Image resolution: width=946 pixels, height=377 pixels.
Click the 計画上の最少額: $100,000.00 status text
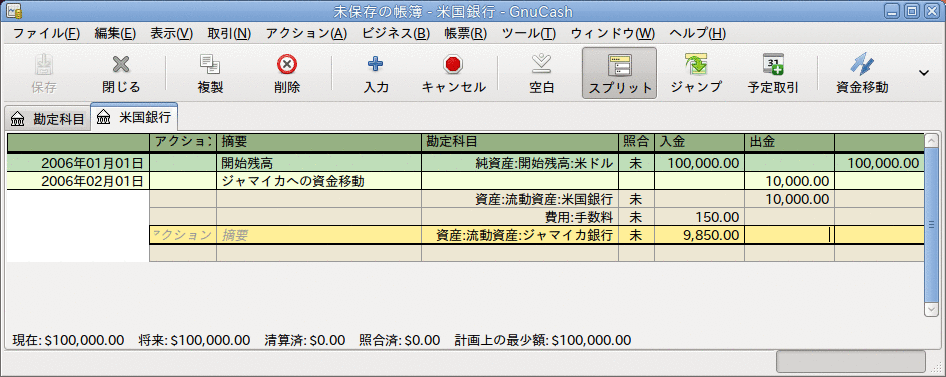pyautogui.click(x=542, y=340)
